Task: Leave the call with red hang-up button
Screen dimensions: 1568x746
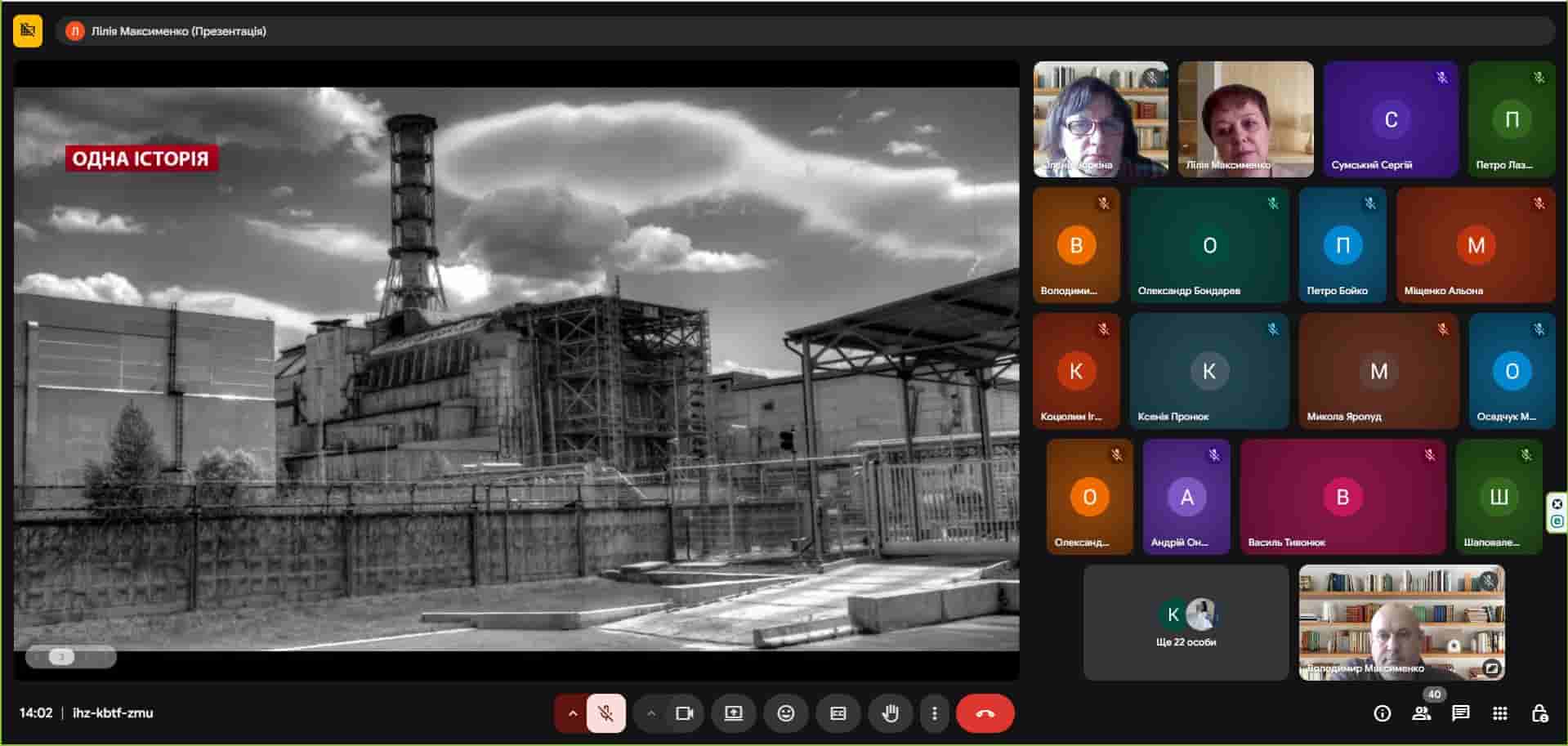Action: [985, 713]
